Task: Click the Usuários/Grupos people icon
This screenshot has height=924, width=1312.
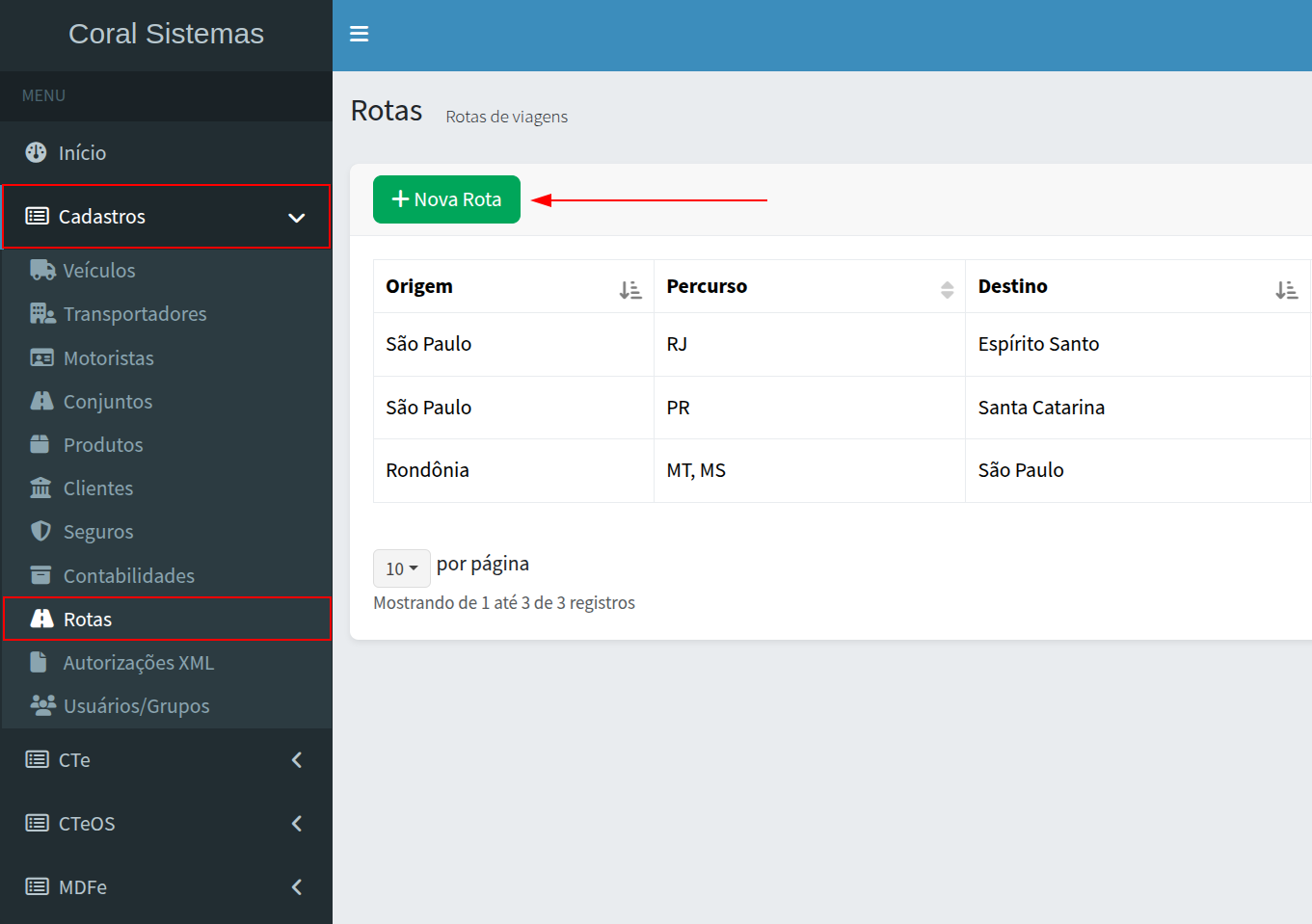Action: coord(42,705)
